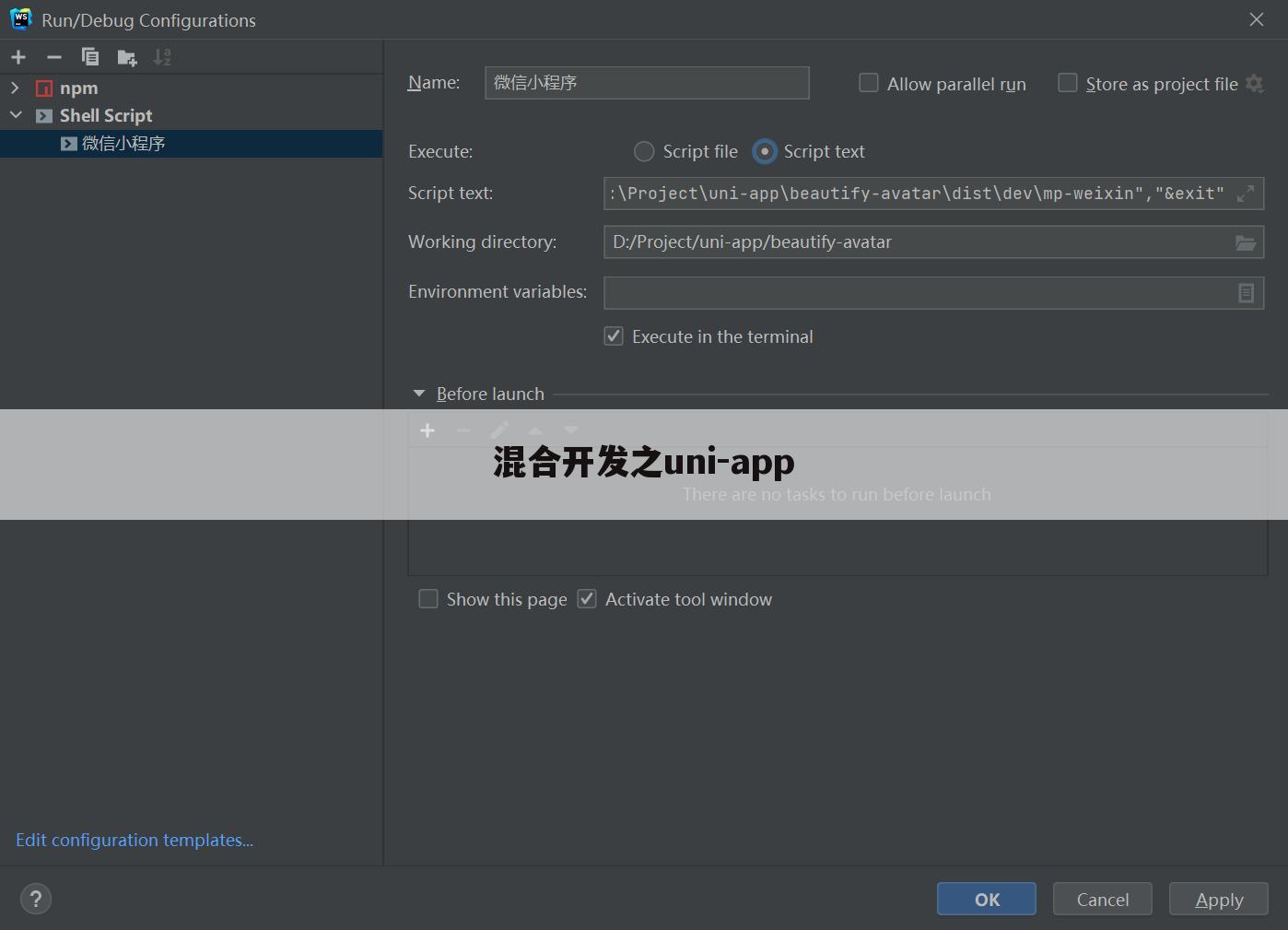Click OK to confirm configurations
Screen dimensions: 1288x930
(987, 900)
